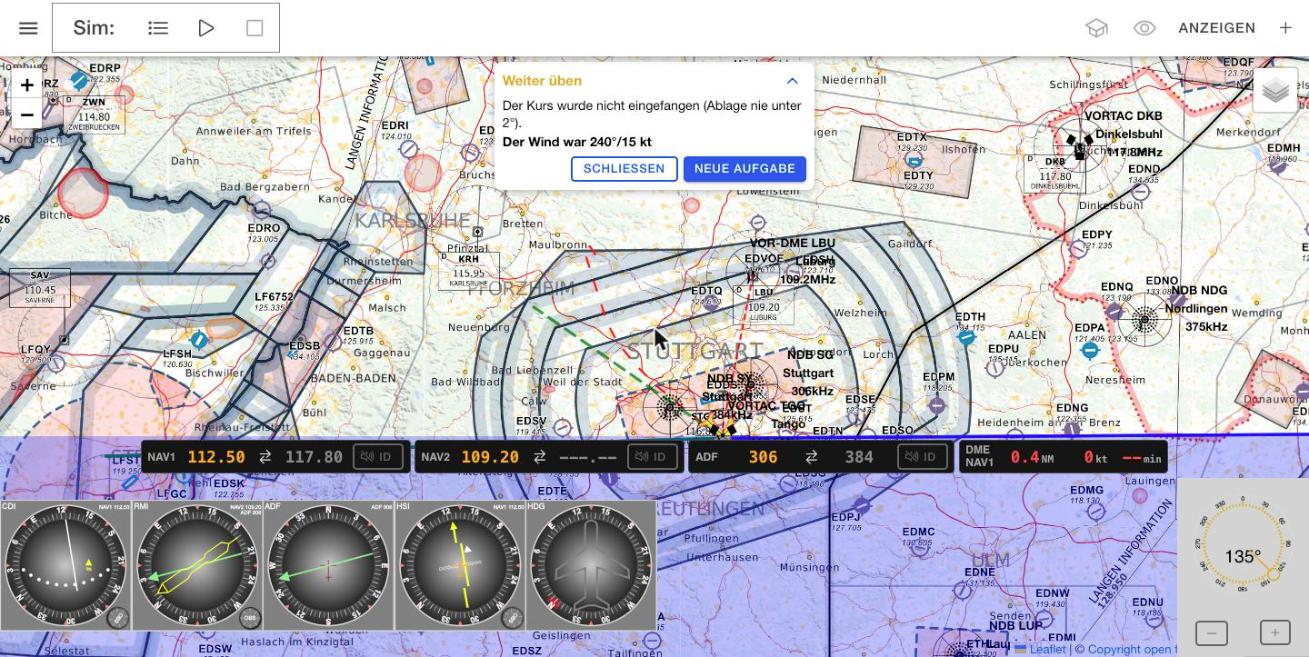
Task: Click the HSI instrument OBS knob
Action: point(513,617)
